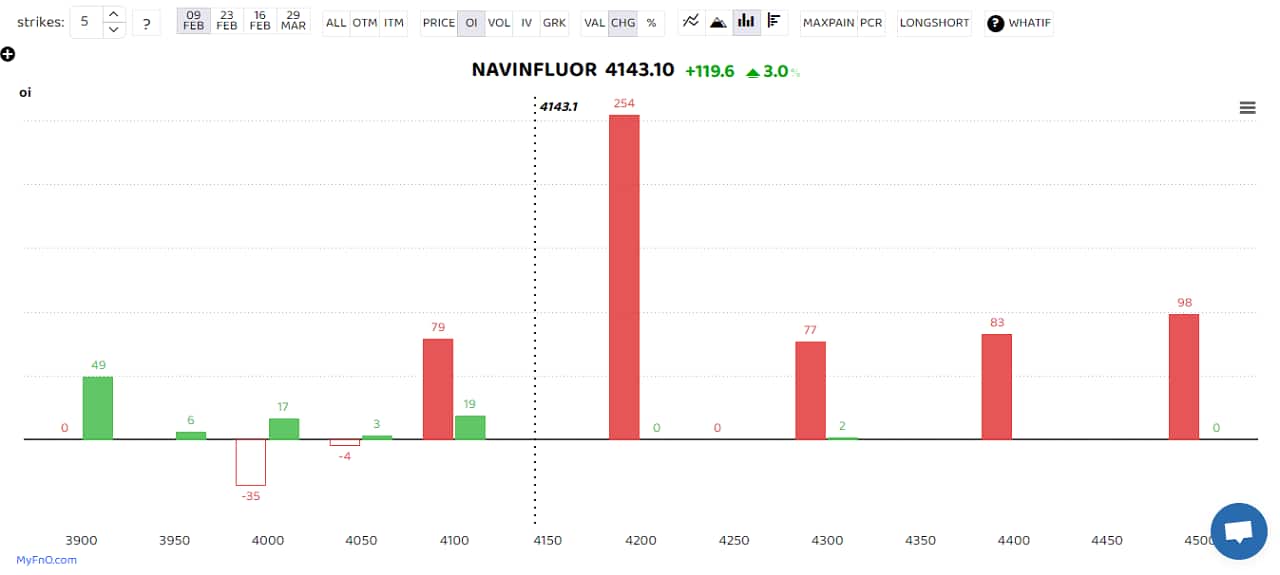Toggle percent display mode
Image resolution: width=1280 pixels, height=575 pixels.
[x=651, y=22]
